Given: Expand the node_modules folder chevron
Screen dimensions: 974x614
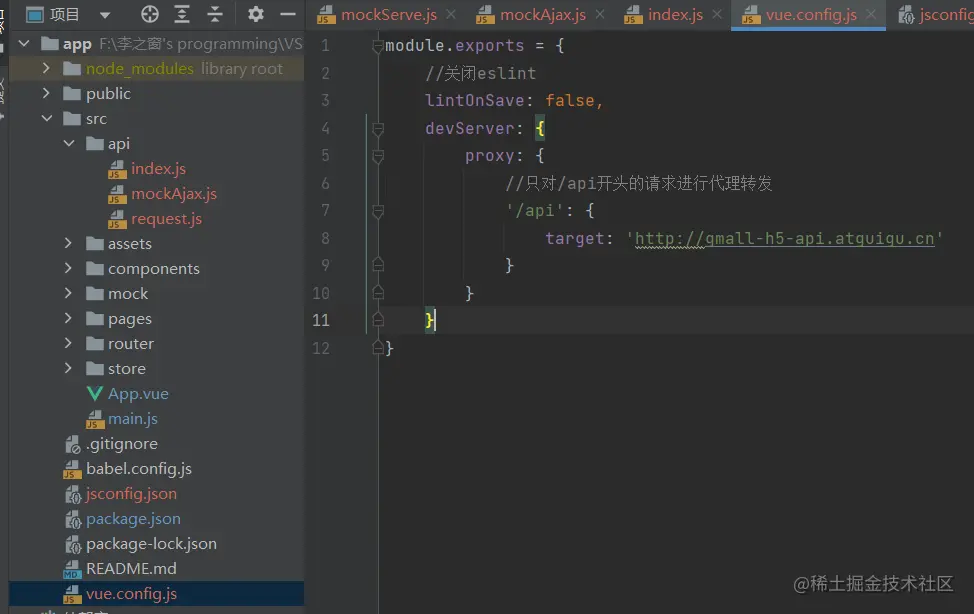Looking at the screenshot, I should 46,68.
